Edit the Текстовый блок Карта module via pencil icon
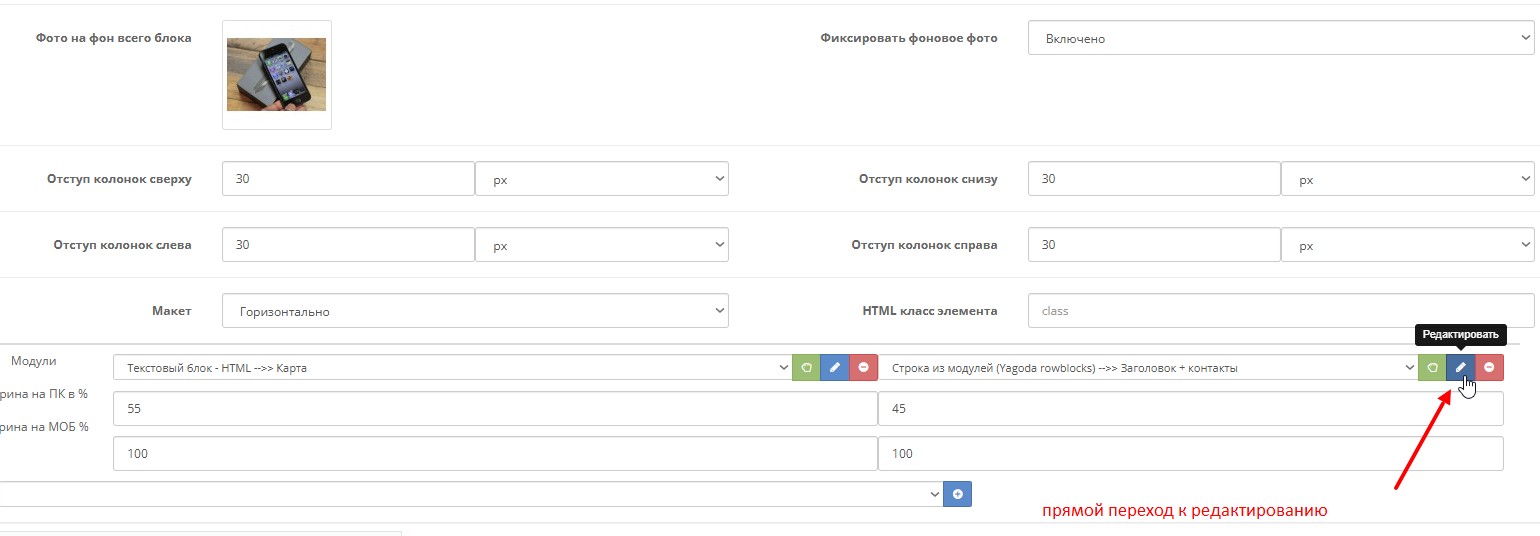 coord(835,368)
